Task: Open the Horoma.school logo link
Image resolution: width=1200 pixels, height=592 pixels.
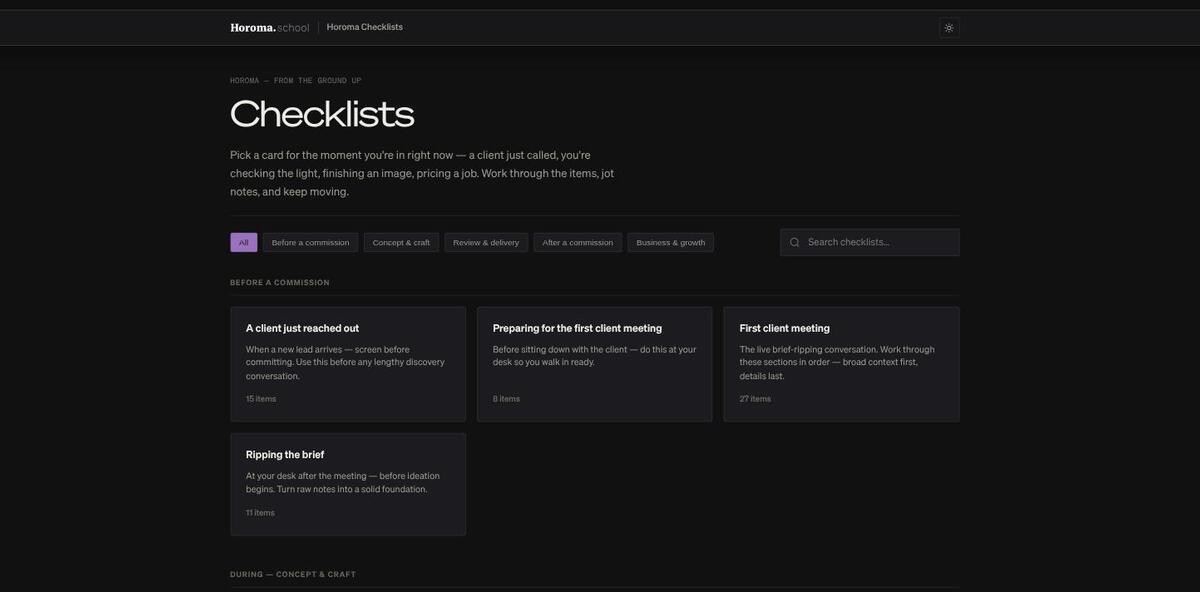Action: click(270, 27)
